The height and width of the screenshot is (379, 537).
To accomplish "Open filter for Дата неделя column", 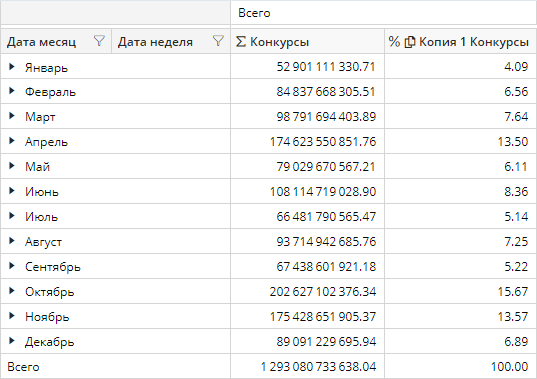I will 218,41.
